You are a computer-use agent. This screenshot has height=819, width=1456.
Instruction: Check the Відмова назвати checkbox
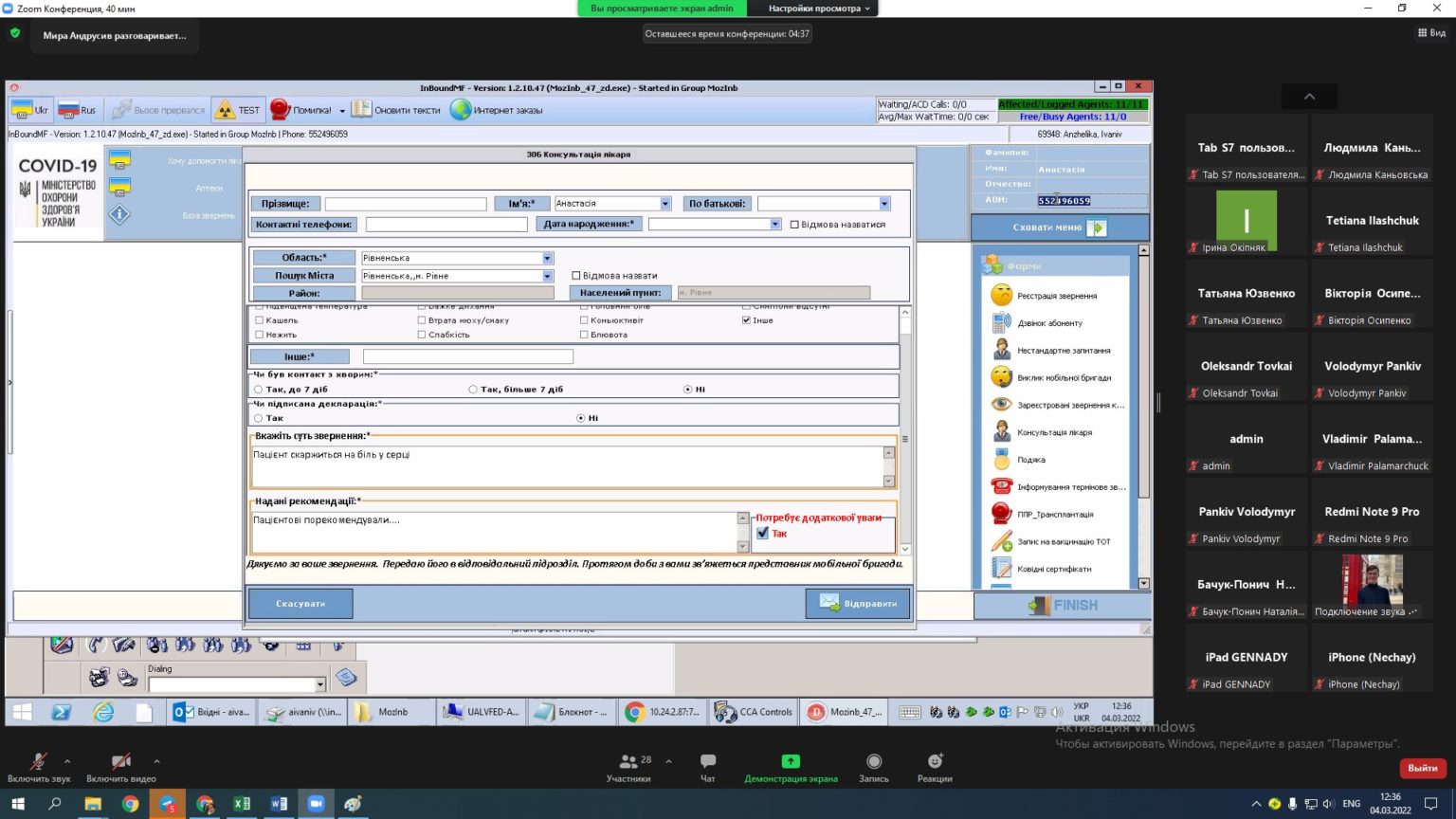pos(575,276)
